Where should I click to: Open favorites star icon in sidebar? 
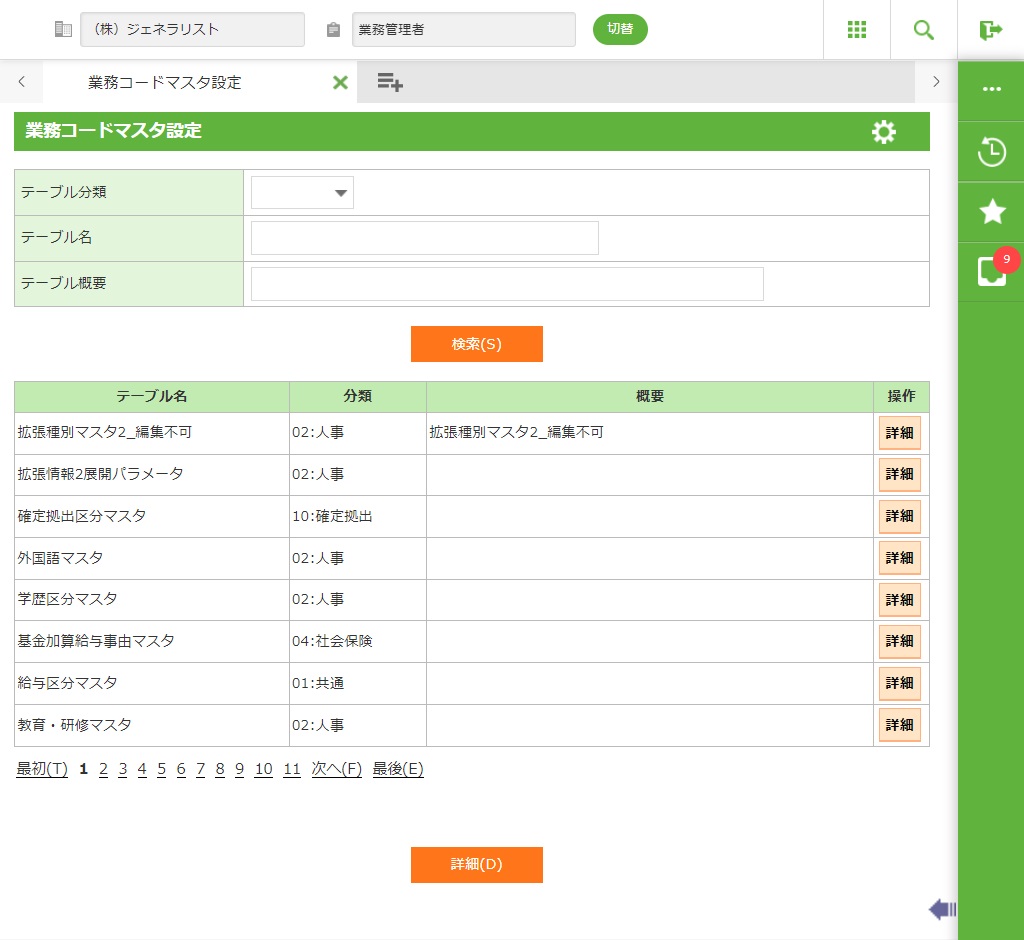[991, 211]
